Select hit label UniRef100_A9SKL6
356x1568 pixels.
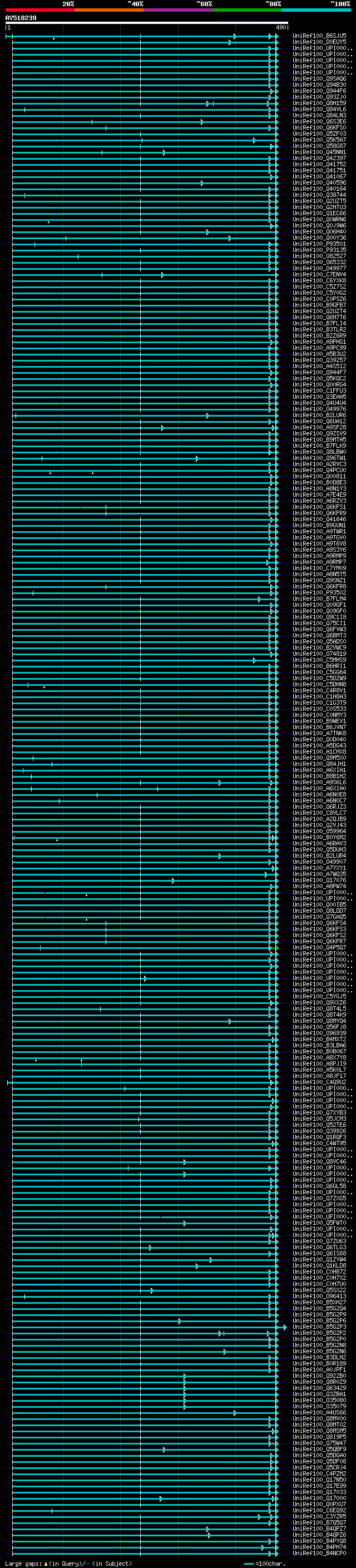coord(319,782)
